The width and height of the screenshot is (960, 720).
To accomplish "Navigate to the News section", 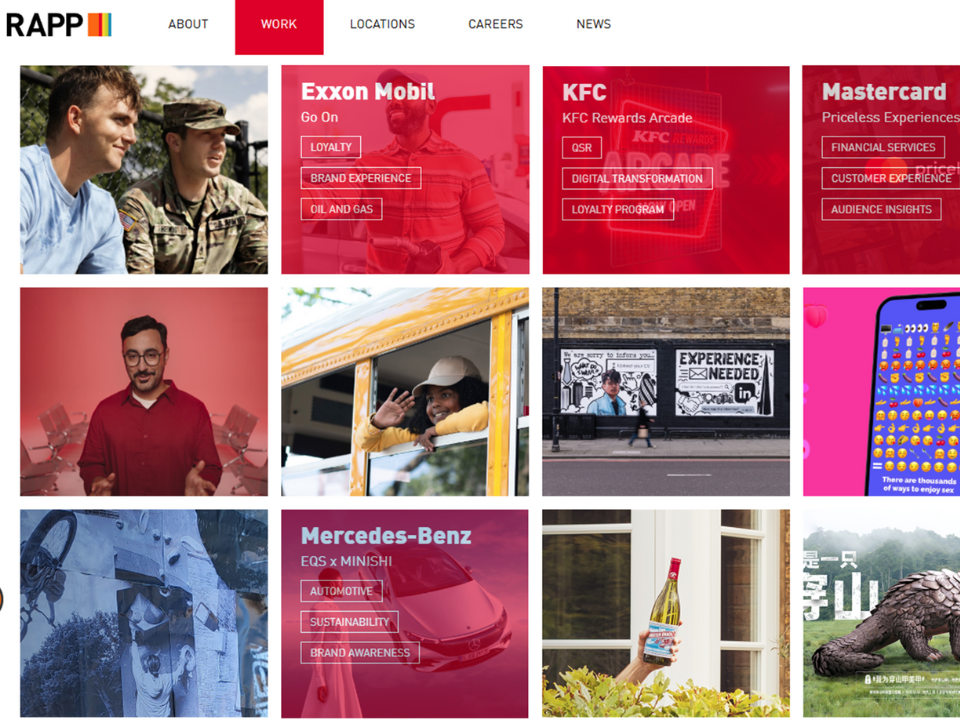I will pos(593,24).
